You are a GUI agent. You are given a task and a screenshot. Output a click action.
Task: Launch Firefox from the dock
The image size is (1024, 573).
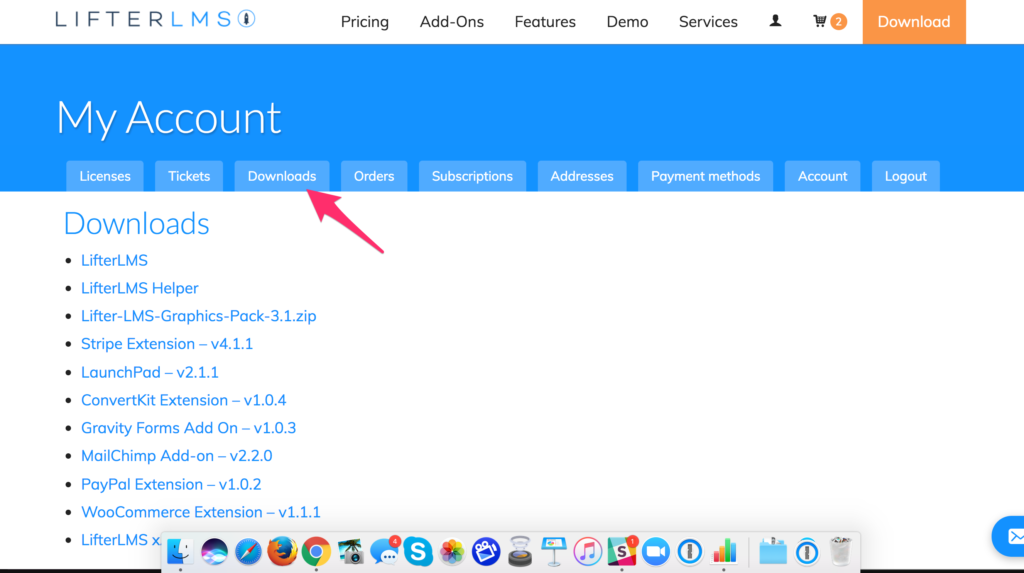click(x=282, y=551)
